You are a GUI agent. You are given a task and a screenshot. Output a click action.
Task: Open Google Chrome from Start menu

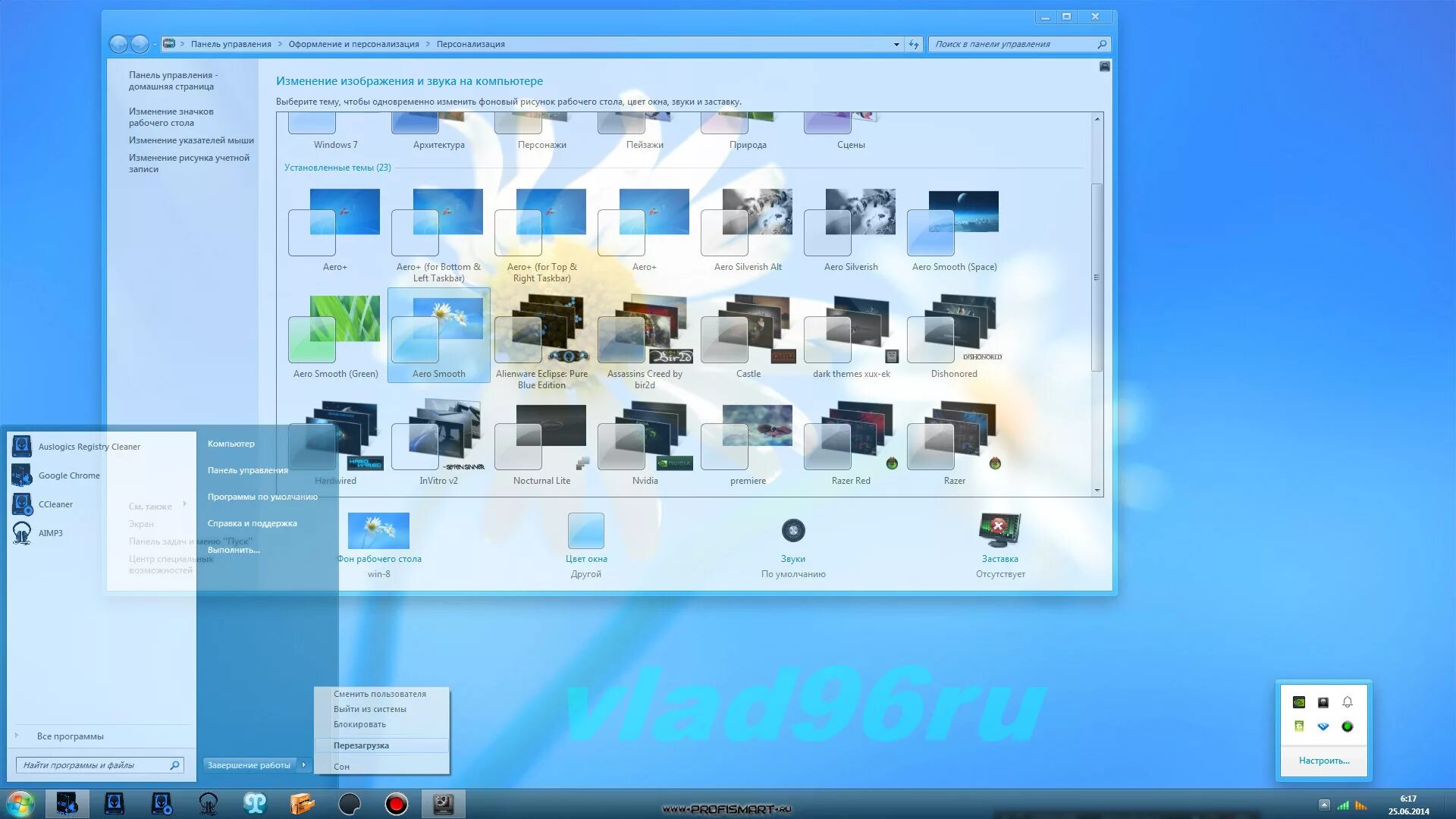(68, 475)
